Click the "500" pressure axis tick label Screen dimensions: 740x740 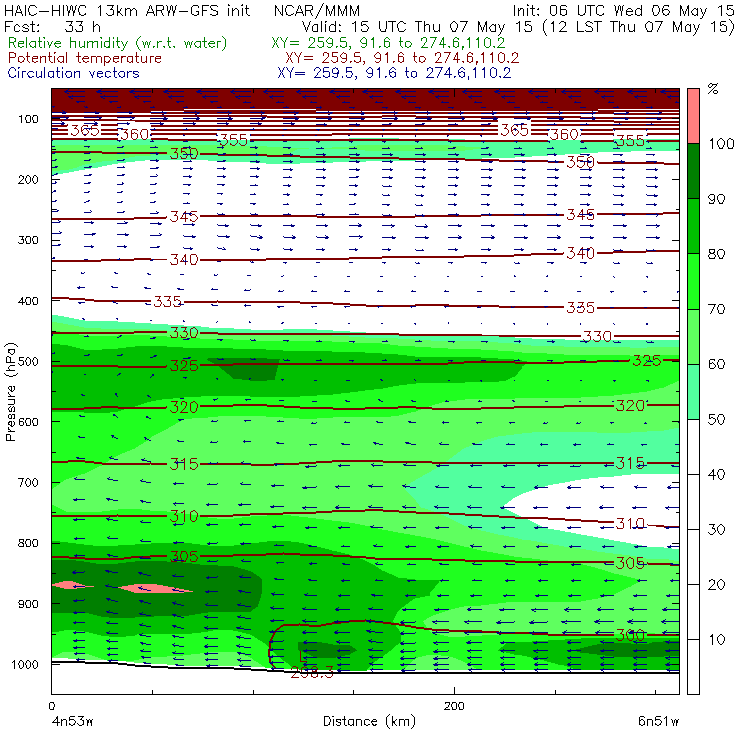pos(28,362)
